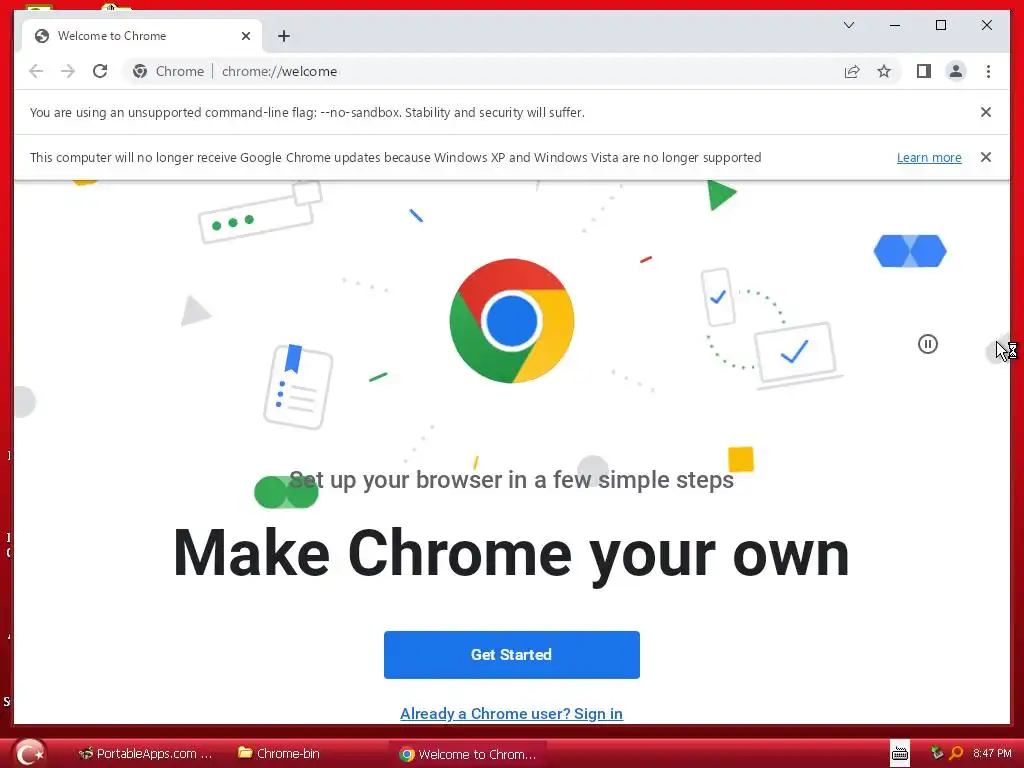This screenshot has width=1024, height=768.
Task: Click the magnifier search tray icon
Action: click(x=956, y=753)
